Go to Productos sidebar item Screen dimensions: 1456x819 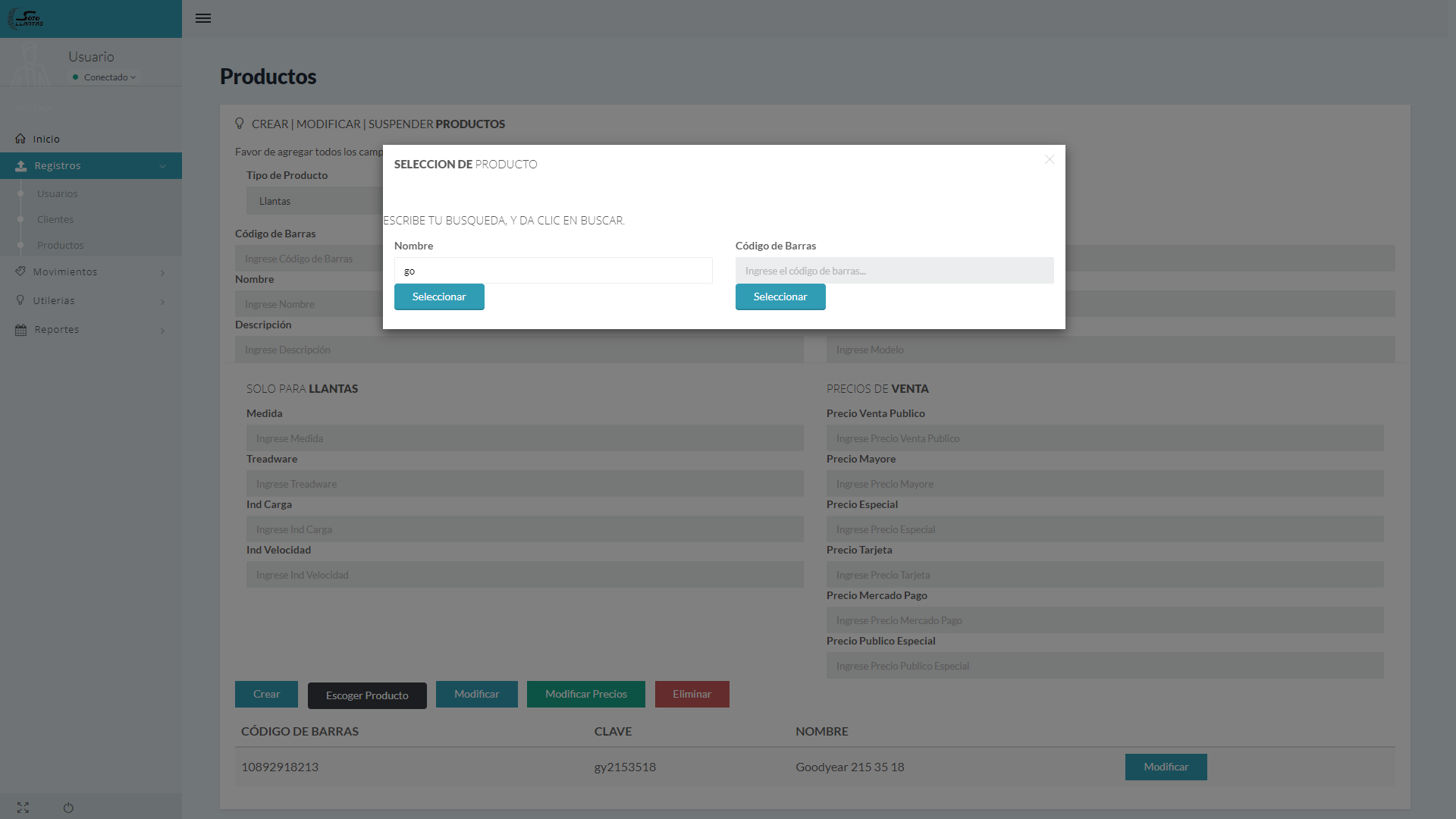61,245
